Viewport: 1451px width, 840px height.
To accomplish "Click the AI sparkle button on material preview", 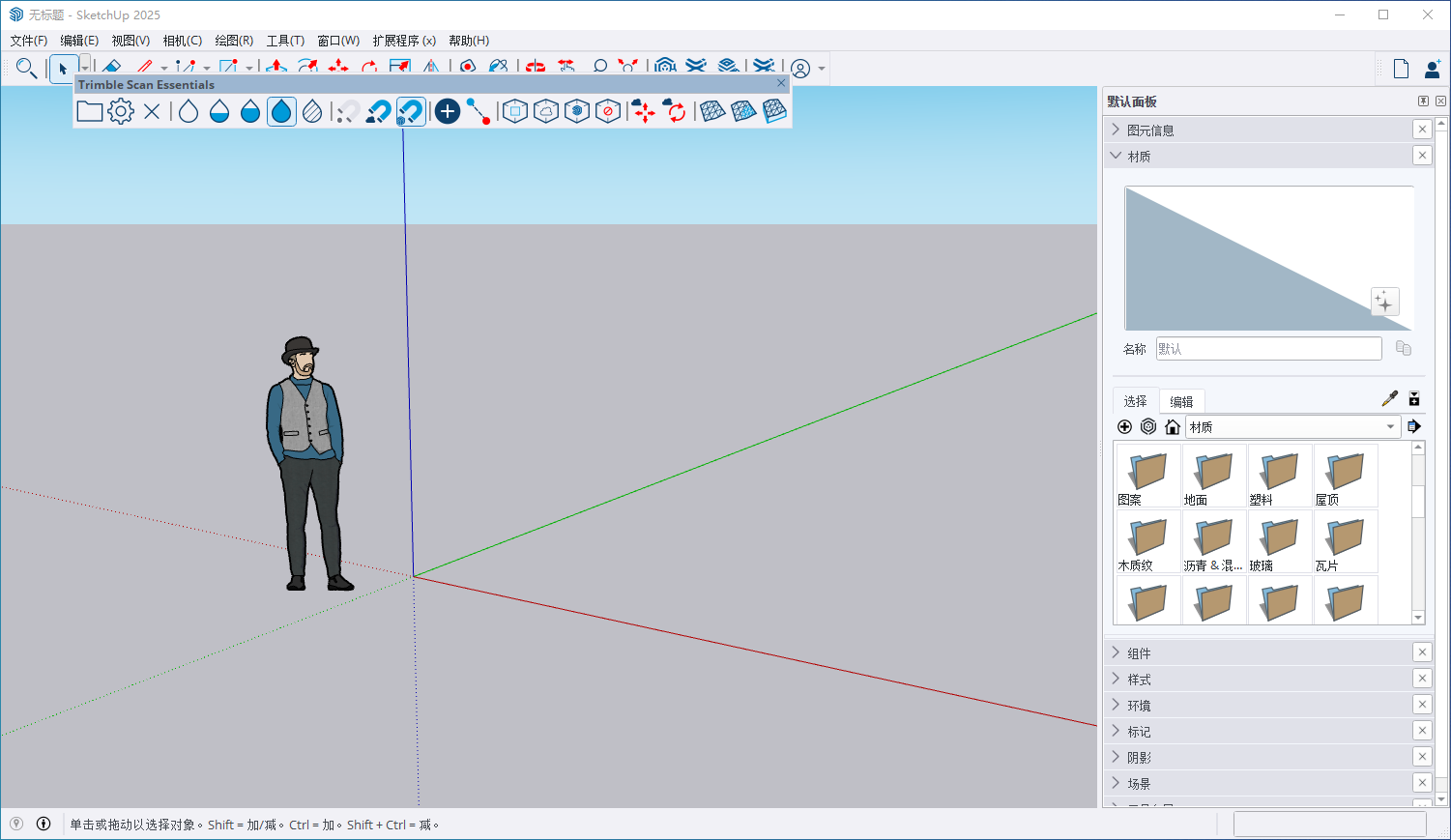I will 1384,302.
